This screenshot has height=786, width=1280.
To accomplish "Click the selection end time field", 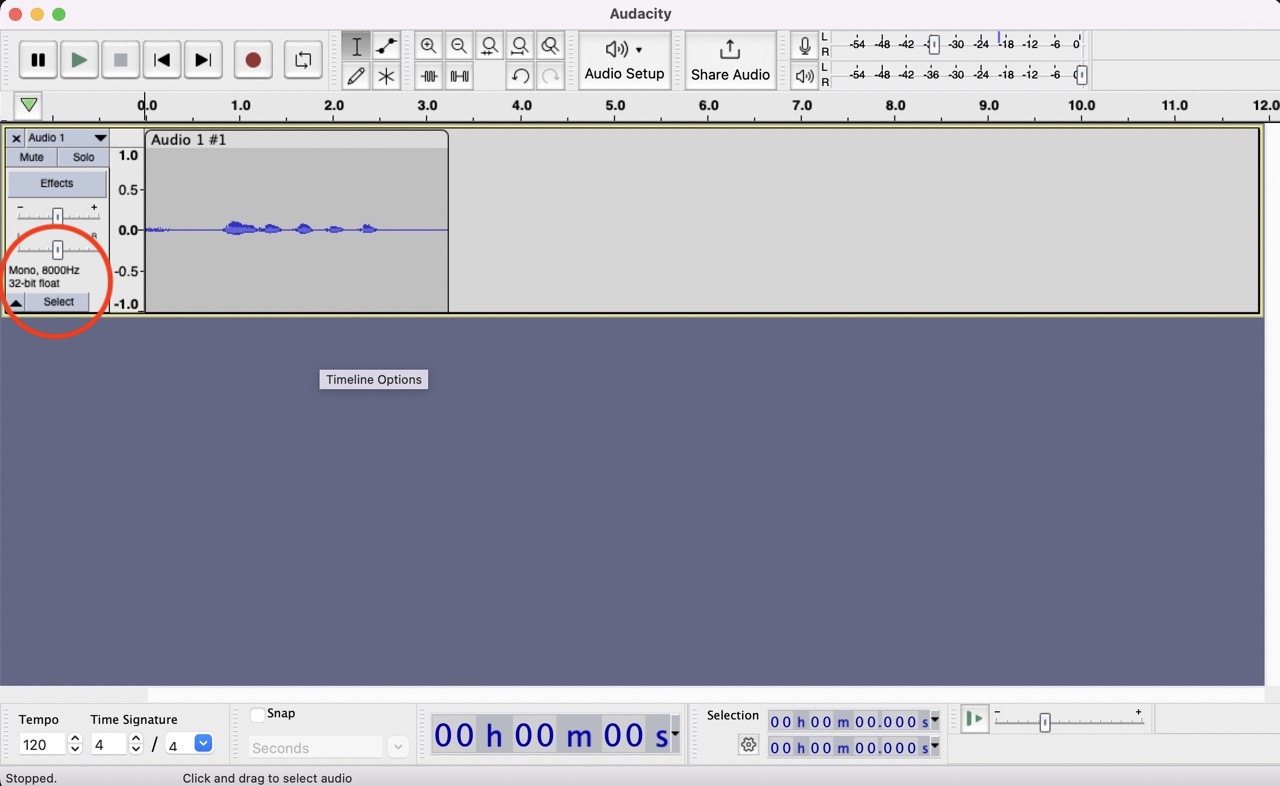I will (x=849, y=747).
